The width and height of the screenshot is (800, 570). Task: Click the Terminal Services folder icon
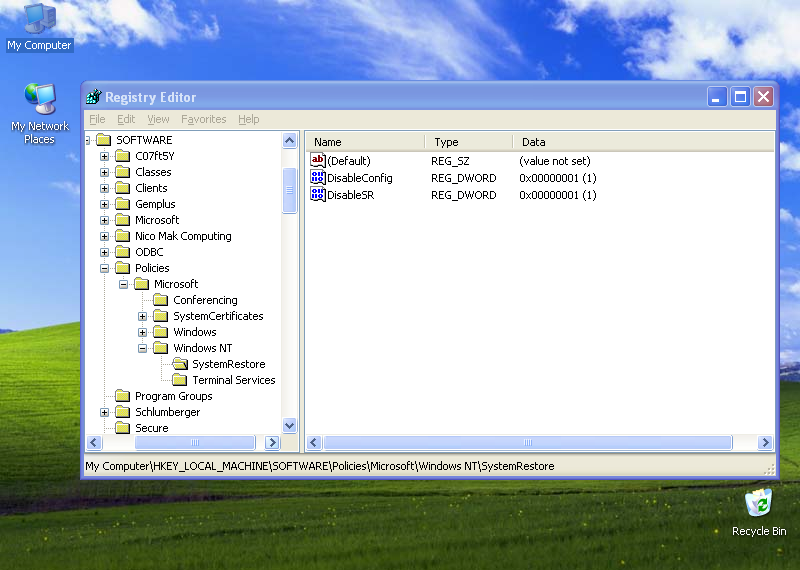pos(180,380)
